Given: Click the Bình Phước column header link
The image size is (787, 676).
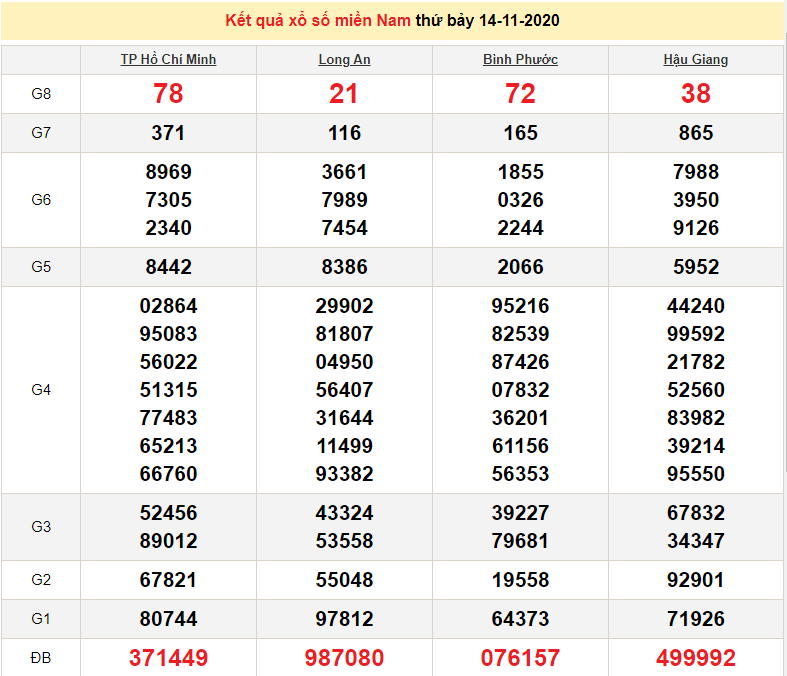Looking at the screenshot, I should click(x=520, y=59).
